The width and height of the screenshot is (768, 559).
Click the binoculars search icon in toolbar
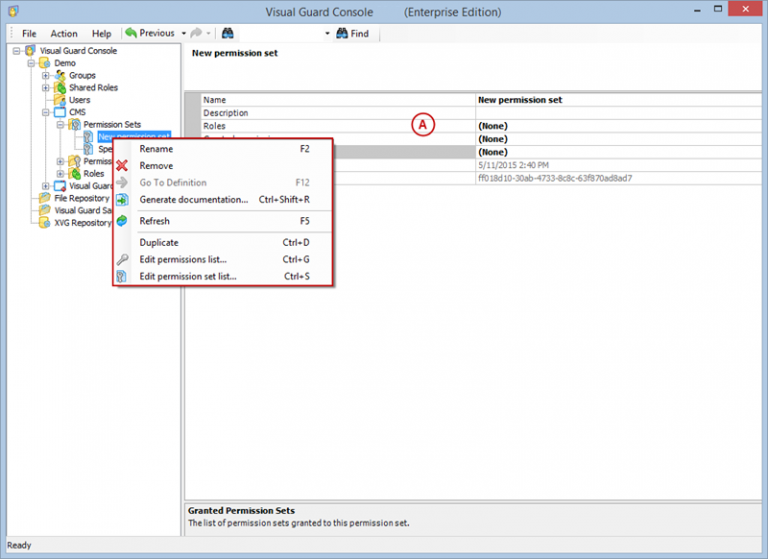point(228,33)
